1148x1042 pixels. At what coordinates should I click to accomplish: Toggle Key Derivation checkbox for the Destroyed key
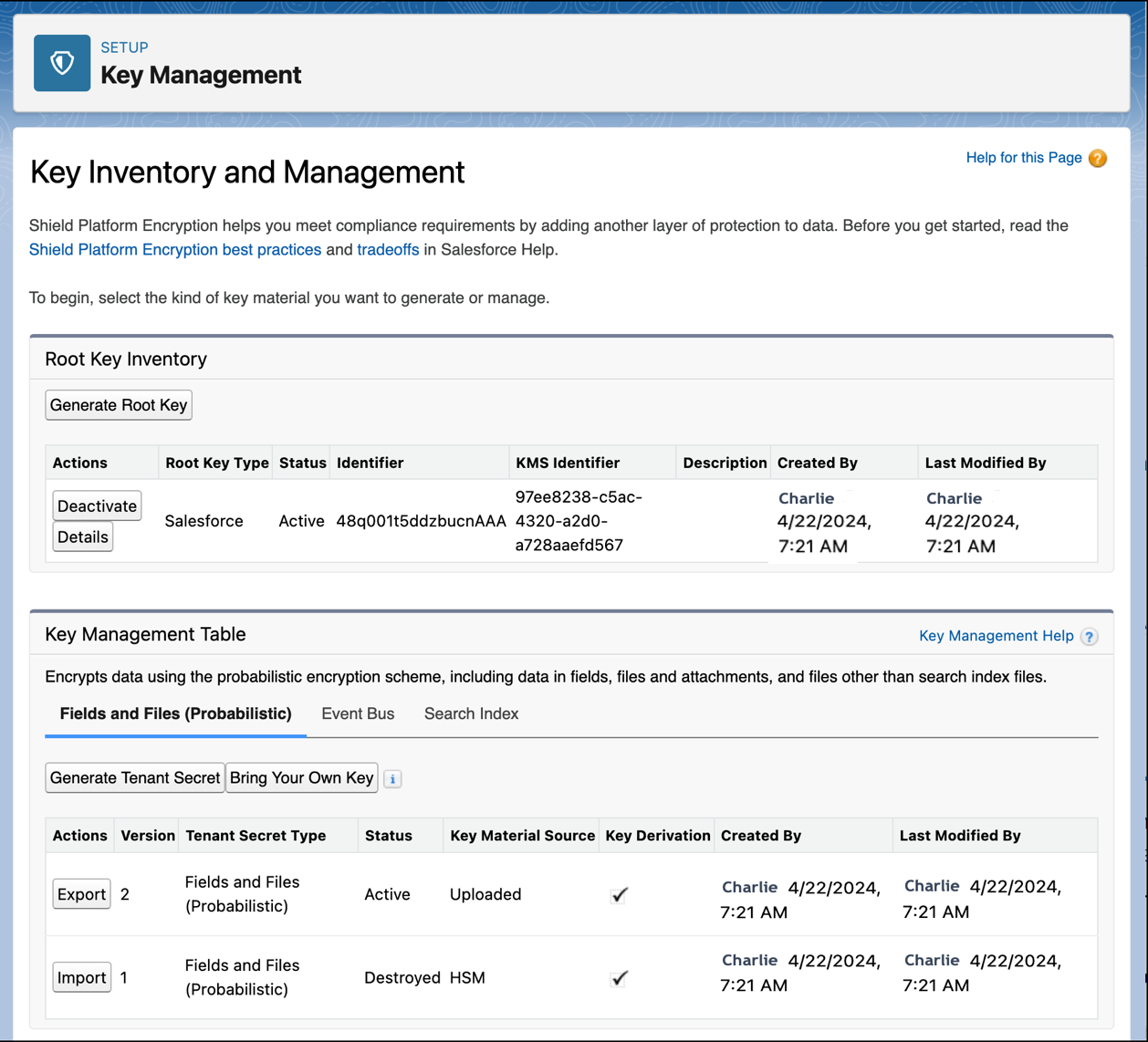click(x=619, y=978)
